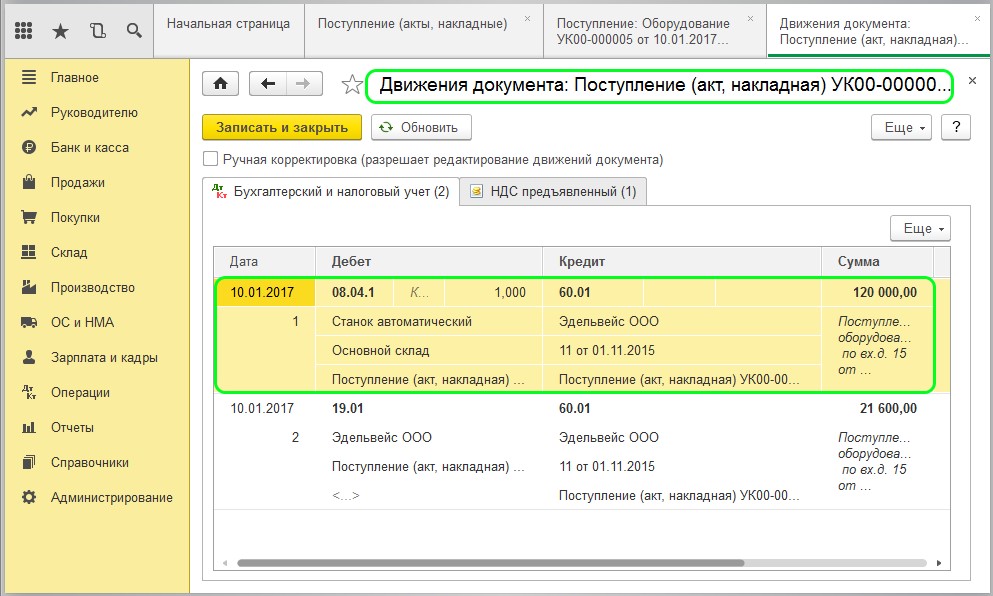Open help with question mark button
The height and width of the screenshot is (596, 993).
tap(956, 127)
